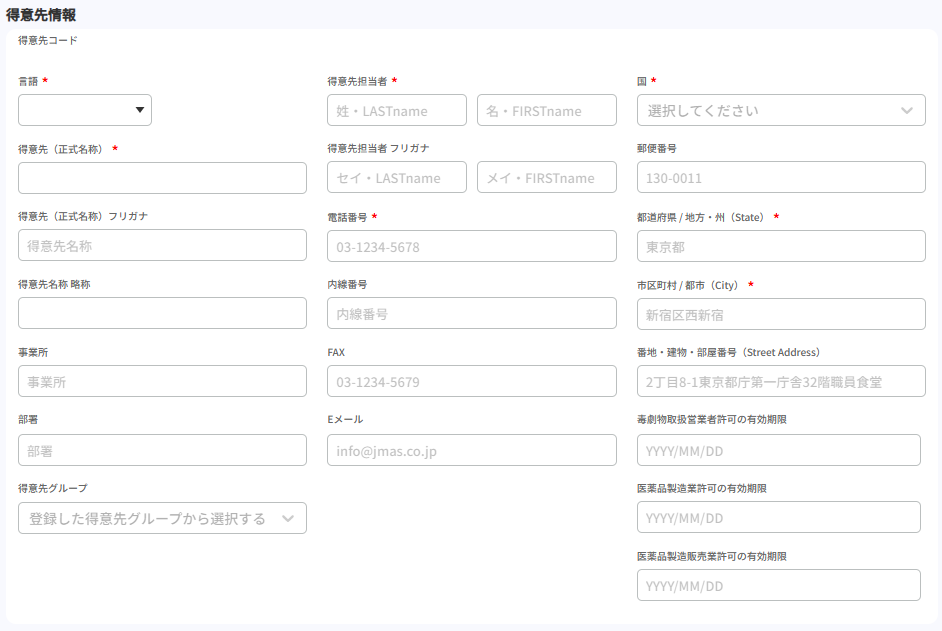Click the 名・FIRSTname contact field

click(546, 110)
